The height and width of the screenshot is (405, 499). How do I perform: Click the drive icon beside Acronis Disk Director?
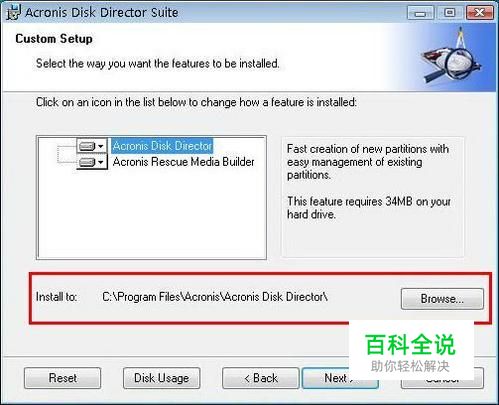tap(87, 146)
